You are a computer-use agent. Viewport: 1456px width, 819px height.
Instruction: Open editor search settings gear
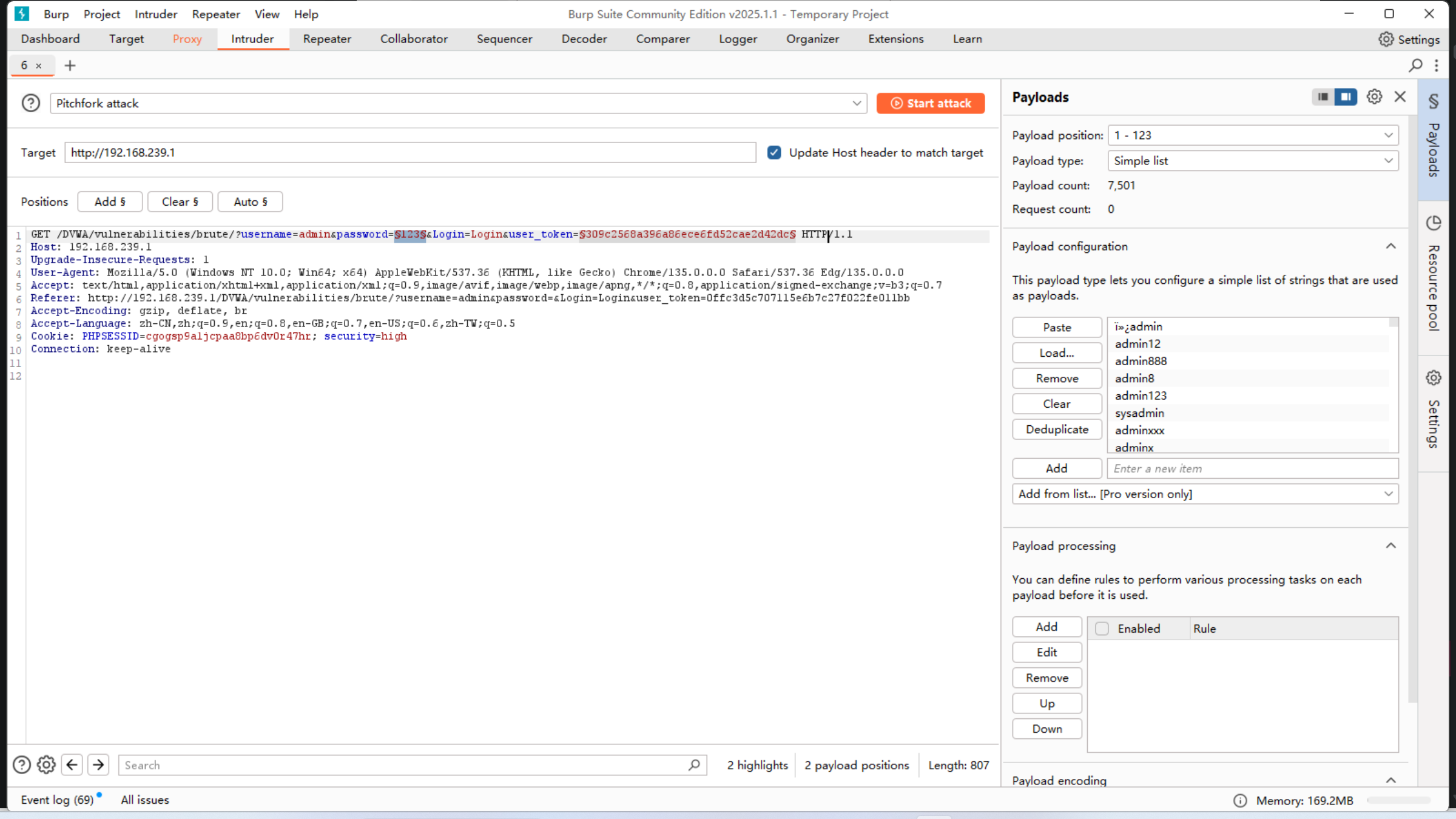[46, 765]
